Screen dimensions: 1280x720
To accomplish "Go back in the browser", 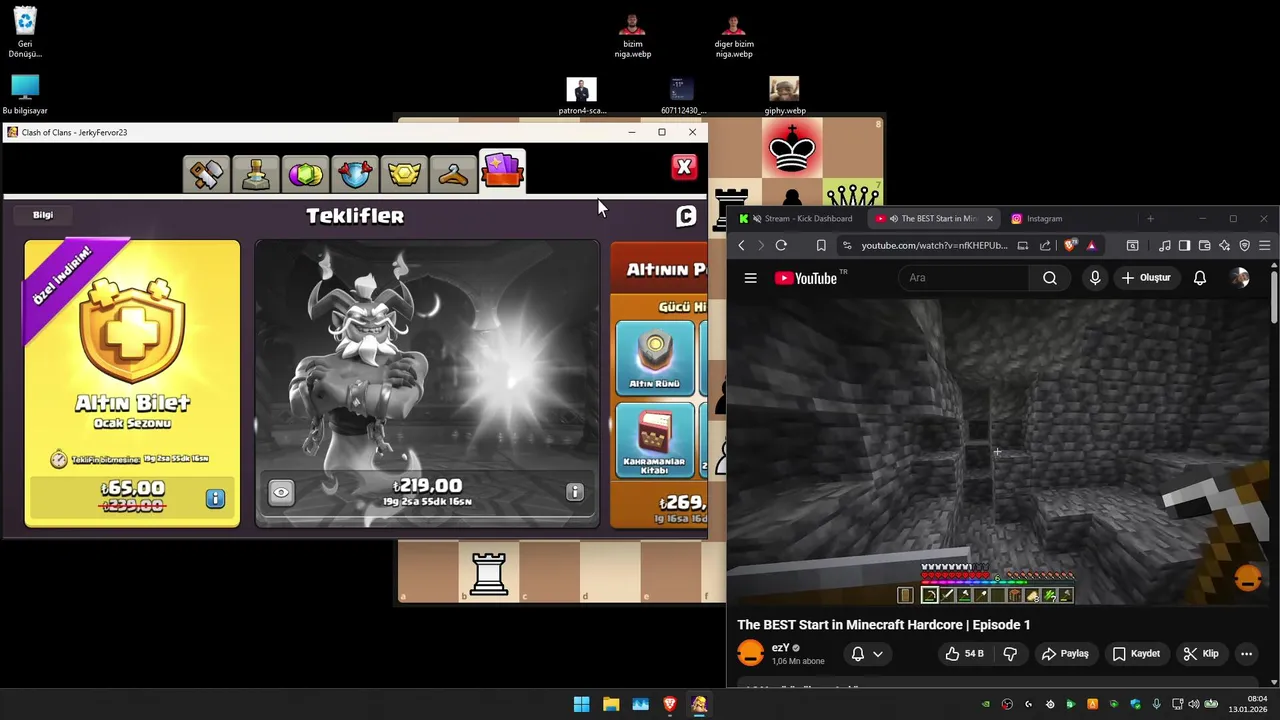I will (x=741, y=245).
